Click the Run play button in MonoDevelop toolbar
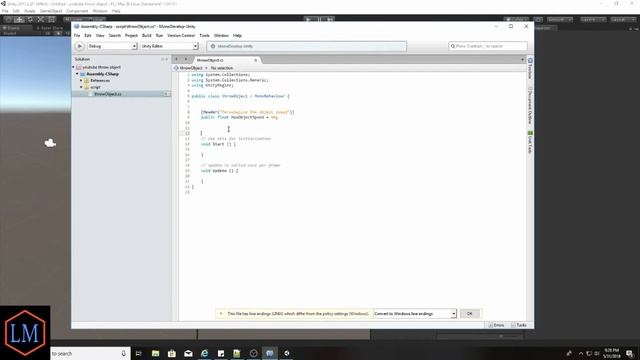The width and height of the screenshot is (640, 360). click(80, 46)
